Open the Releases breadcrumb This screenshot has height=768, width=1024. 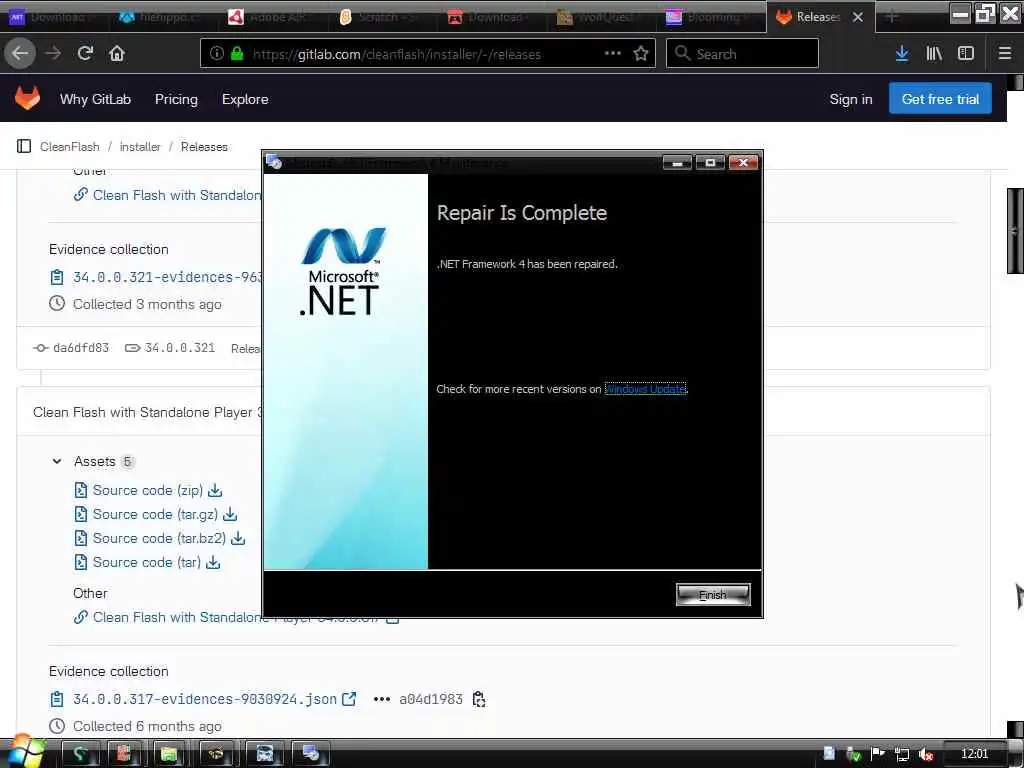tap(204, 147)
